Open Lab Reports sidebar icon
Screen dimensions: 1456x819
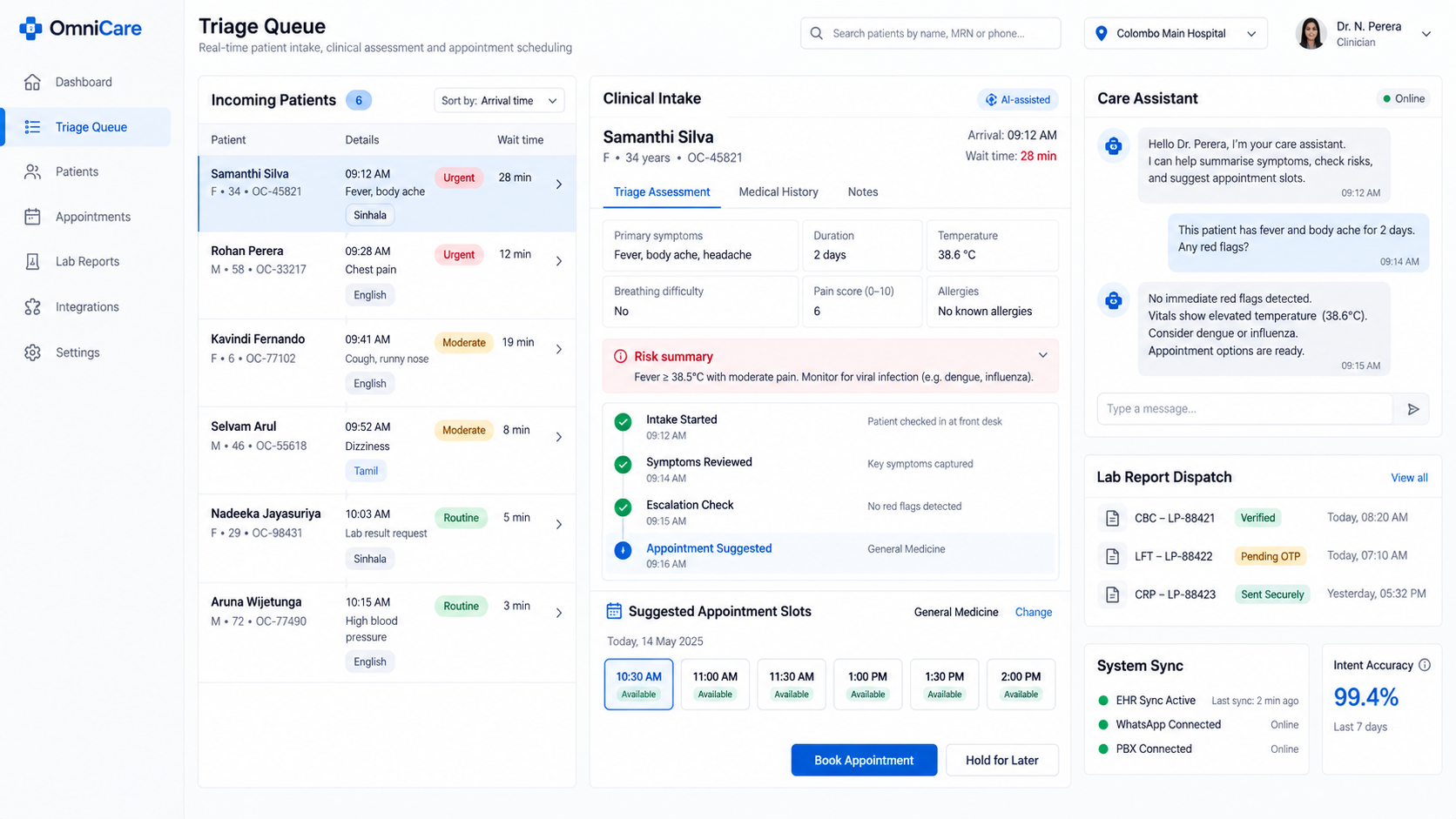tap(32, 261)
